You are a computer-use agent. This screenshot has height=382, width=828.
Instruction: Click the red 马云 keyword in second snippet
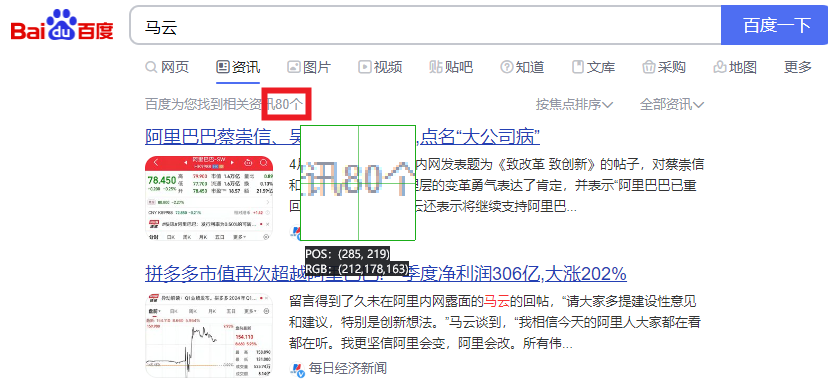click(496, 302)
